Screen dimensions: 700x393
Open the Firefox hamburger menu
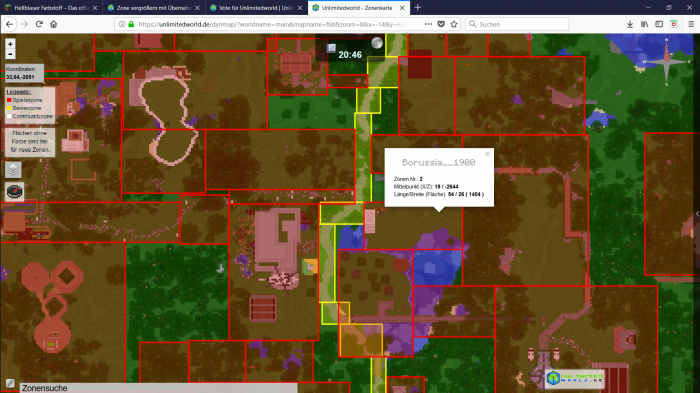[x=691, y=24]
